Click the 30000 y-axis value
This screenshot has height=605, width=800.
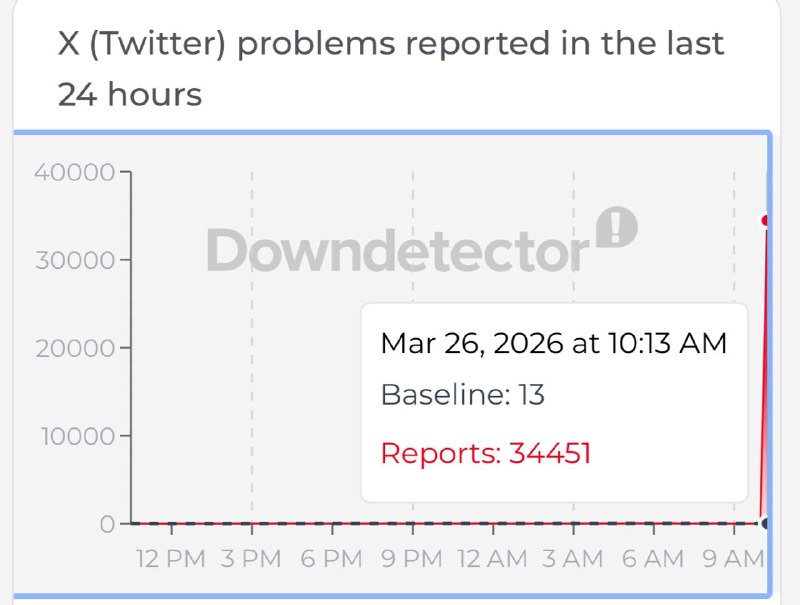pos(75,260)
